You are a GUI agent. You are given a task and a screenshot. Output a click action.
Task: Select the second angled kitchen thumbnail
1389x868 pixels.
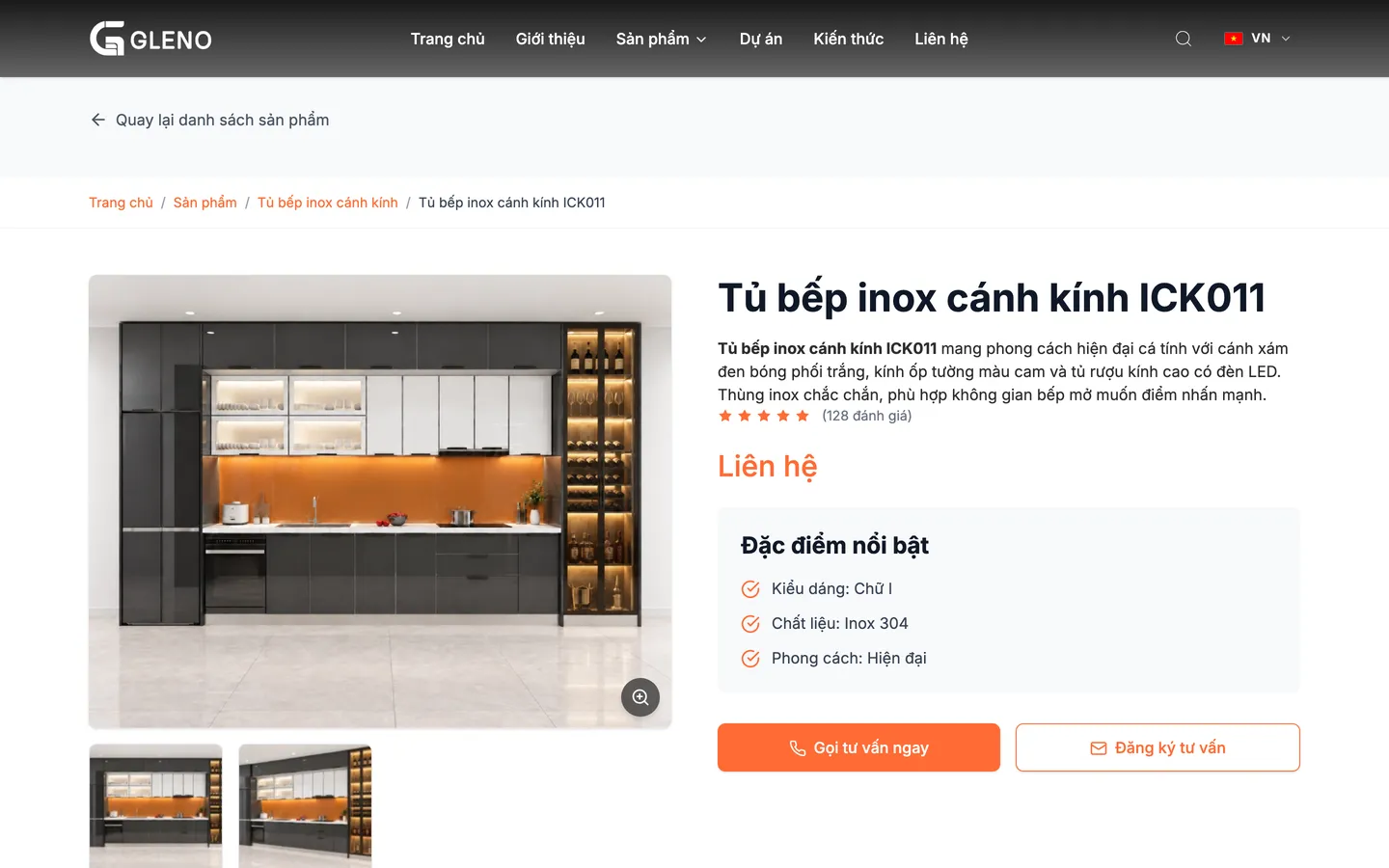tap(305, 806)
